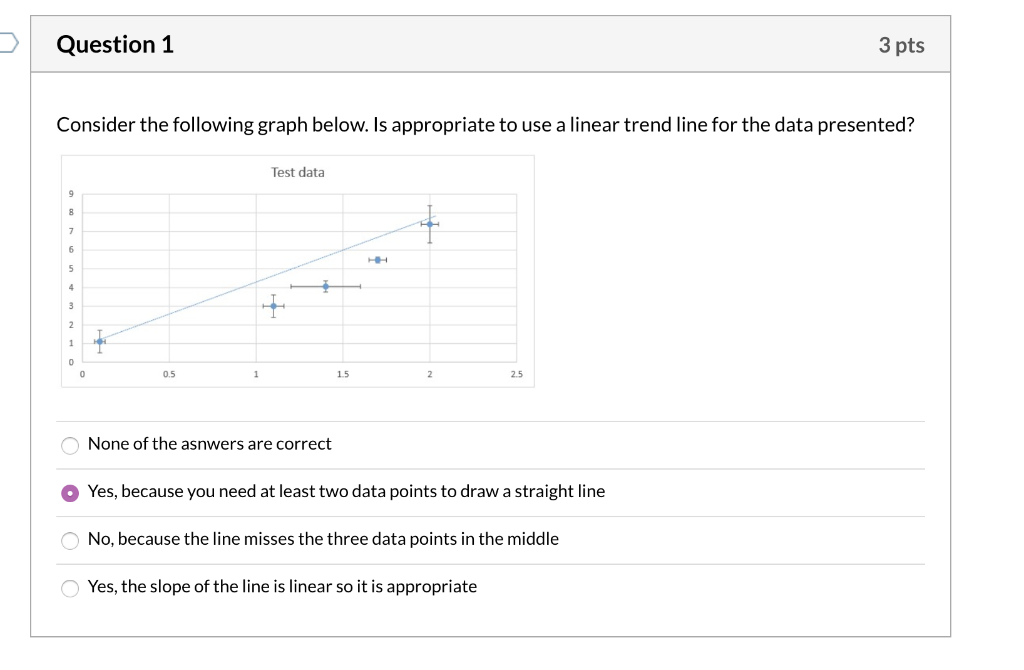This screenshot has height=670, width=1024.
Task: Click the "Test data" chart title
Action: pyautogui.click(x=298, y=172)
